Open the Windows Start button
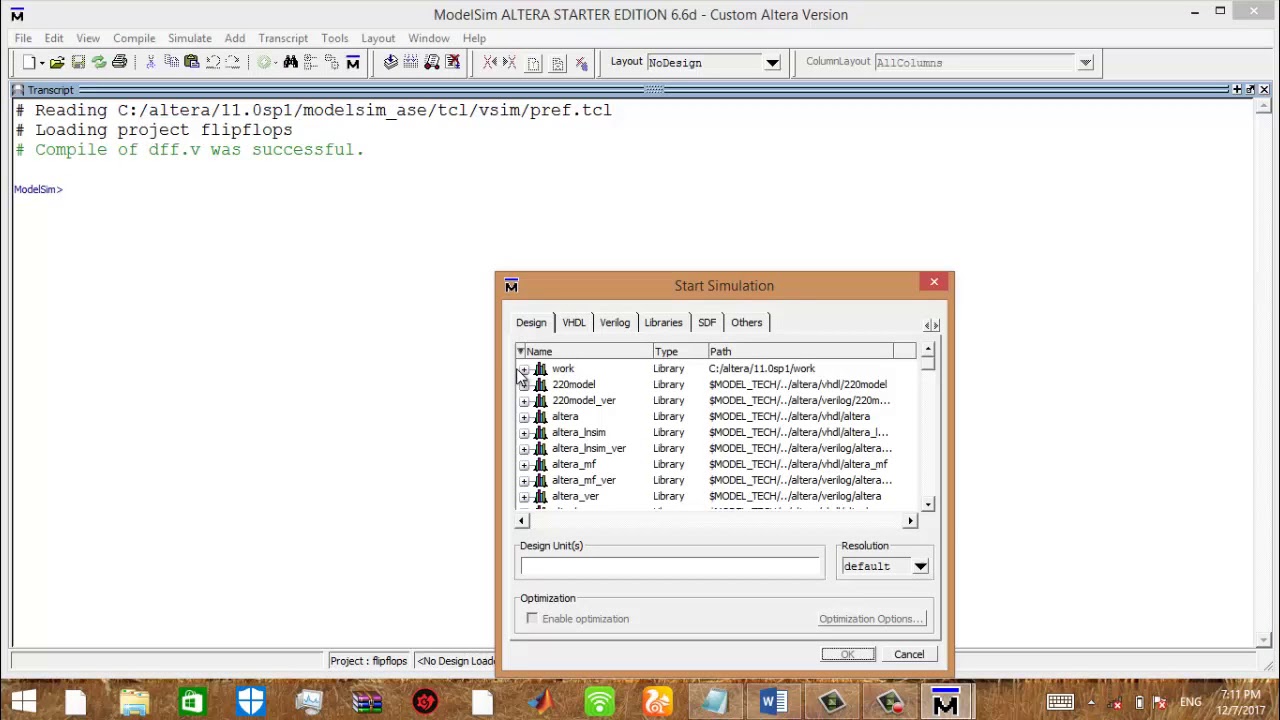1280x720 pixels. 23,702
